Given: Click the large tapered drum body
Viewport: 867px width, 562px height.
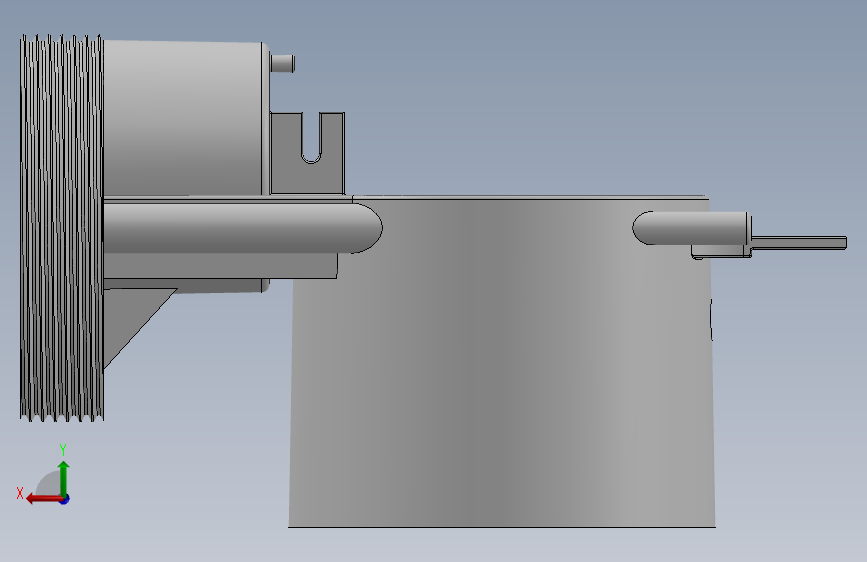Looking at the screenshot, I should pos(502,362).
